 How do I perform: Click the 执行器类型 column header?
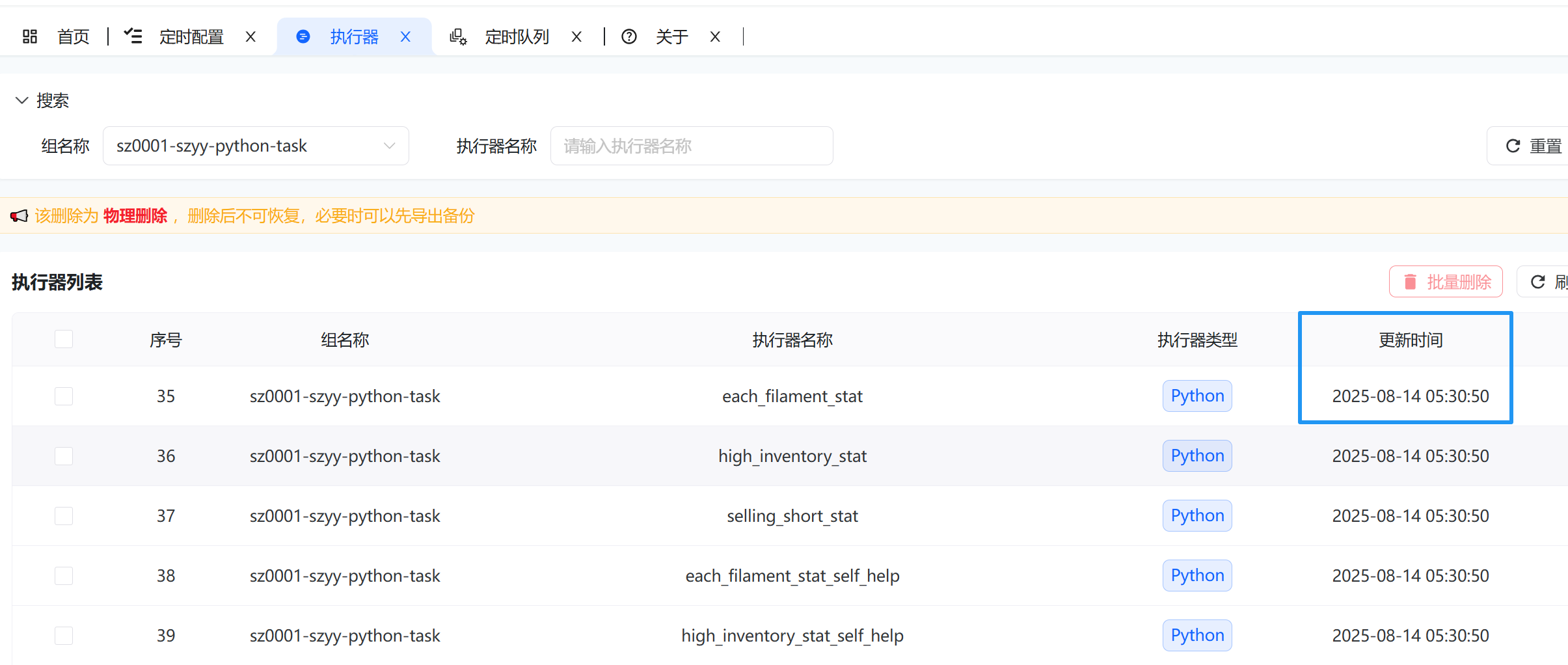1197,340
